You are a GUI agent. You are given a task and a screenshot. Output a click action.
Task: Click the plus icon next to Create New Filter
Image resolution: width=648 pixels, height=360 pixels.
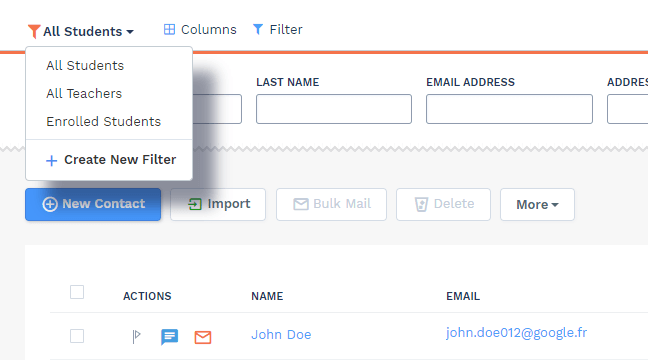(51, 160)
